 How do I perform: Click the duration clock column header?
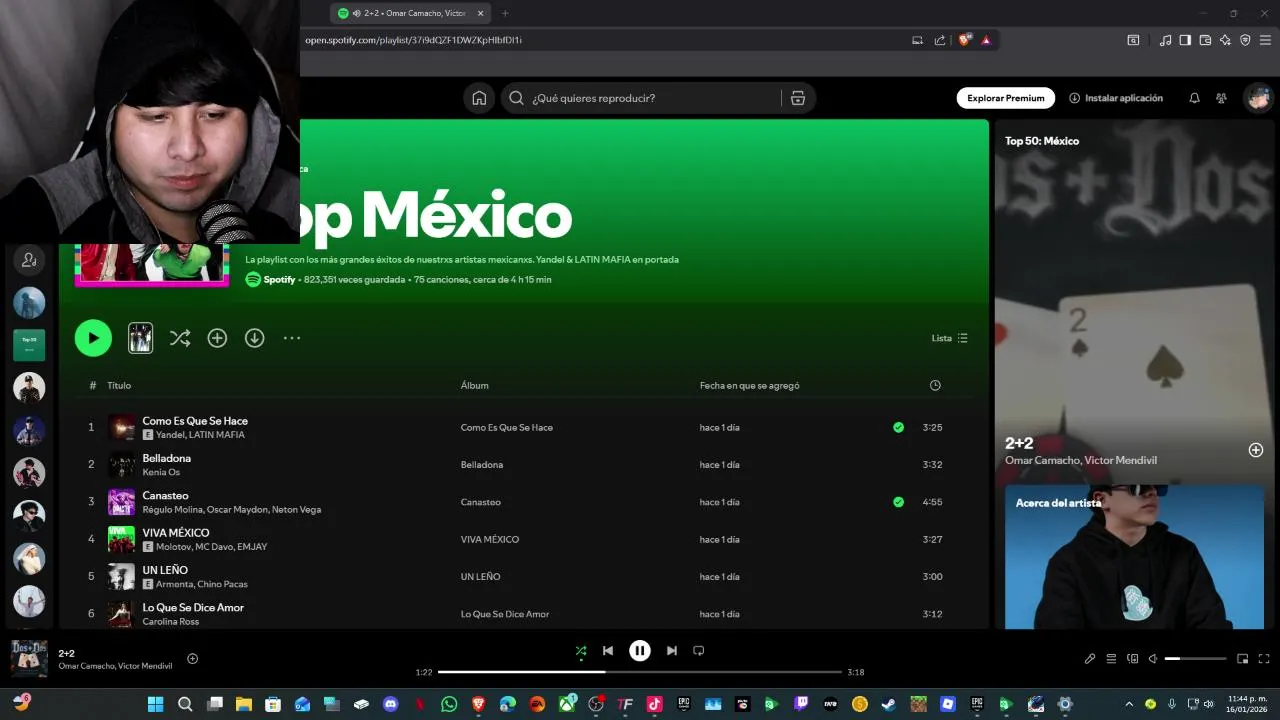pos(935,385)
